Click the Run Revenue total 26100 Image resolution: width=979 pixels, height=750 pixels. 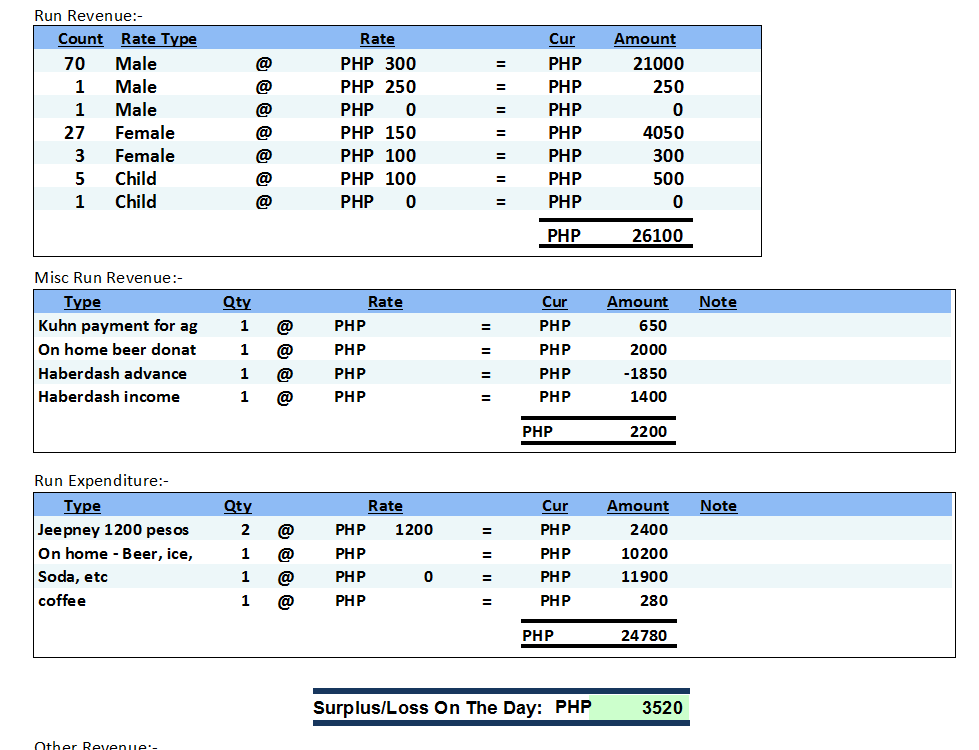(657, 236)
